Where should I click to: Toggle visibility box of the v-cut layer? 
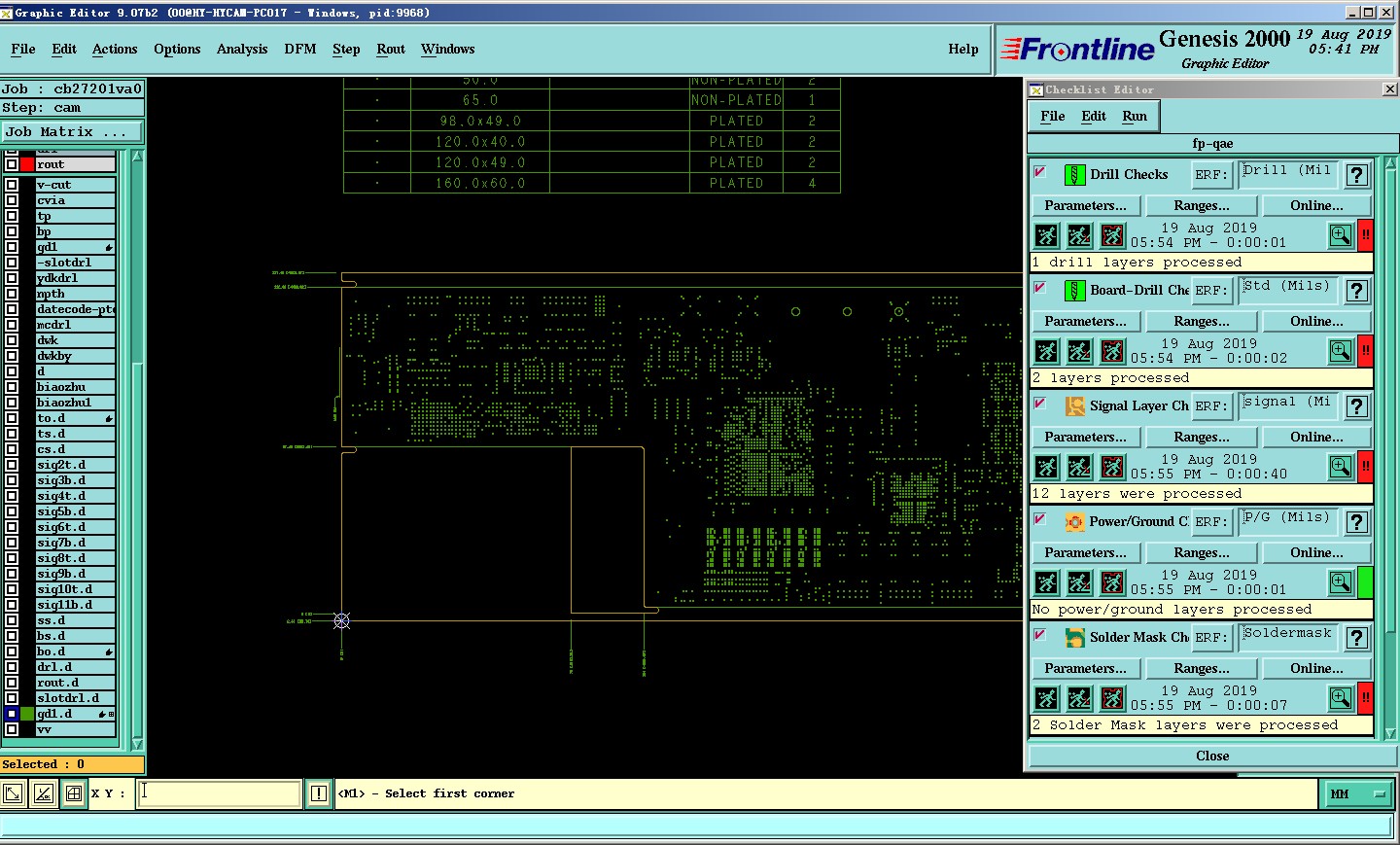click(x=12, y=185)
